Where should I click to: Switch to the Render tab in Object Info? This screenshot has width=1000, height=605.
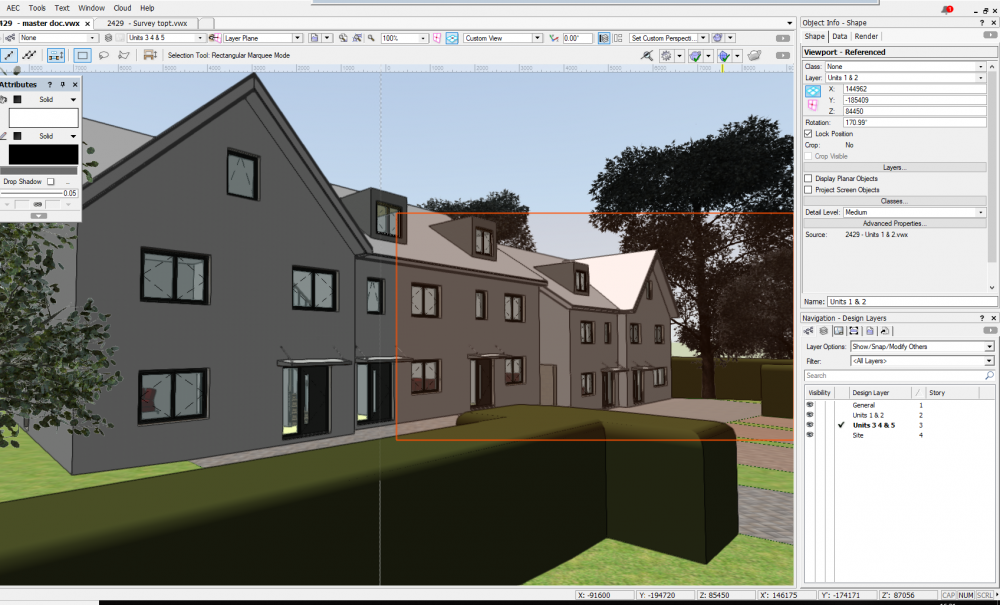coord(865,36)
